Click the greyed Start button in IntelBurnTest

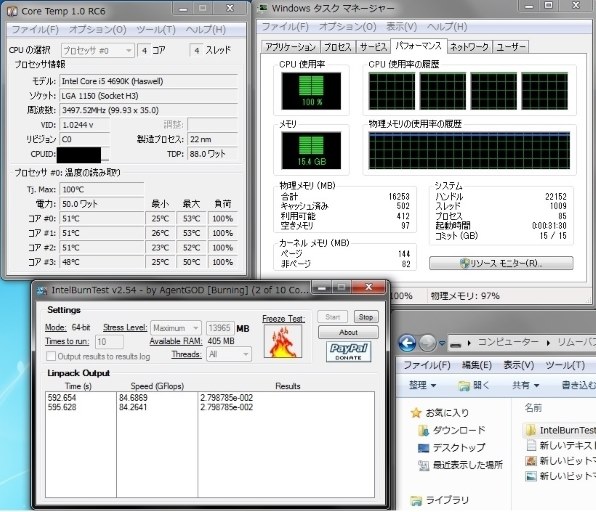[x=333, y=317]
